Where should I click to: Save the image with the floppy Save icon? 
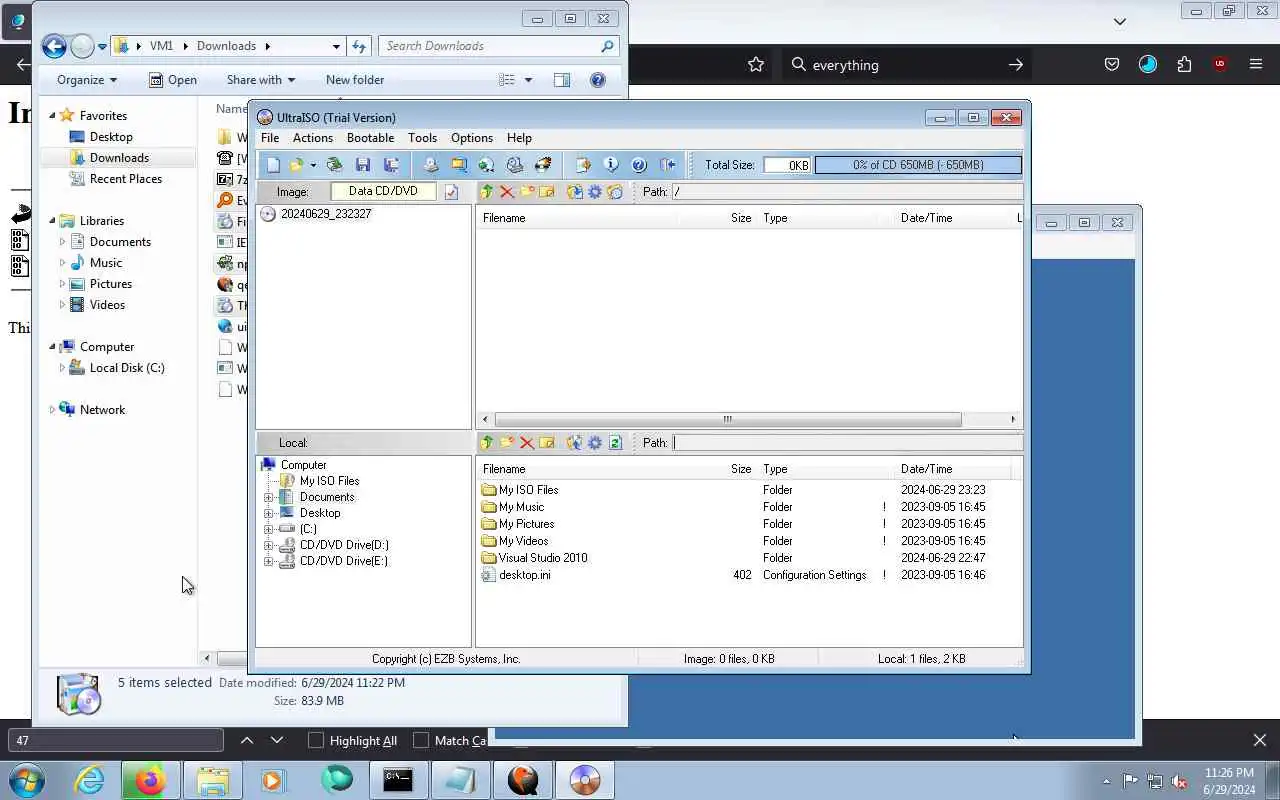click(x=363, y=165)
